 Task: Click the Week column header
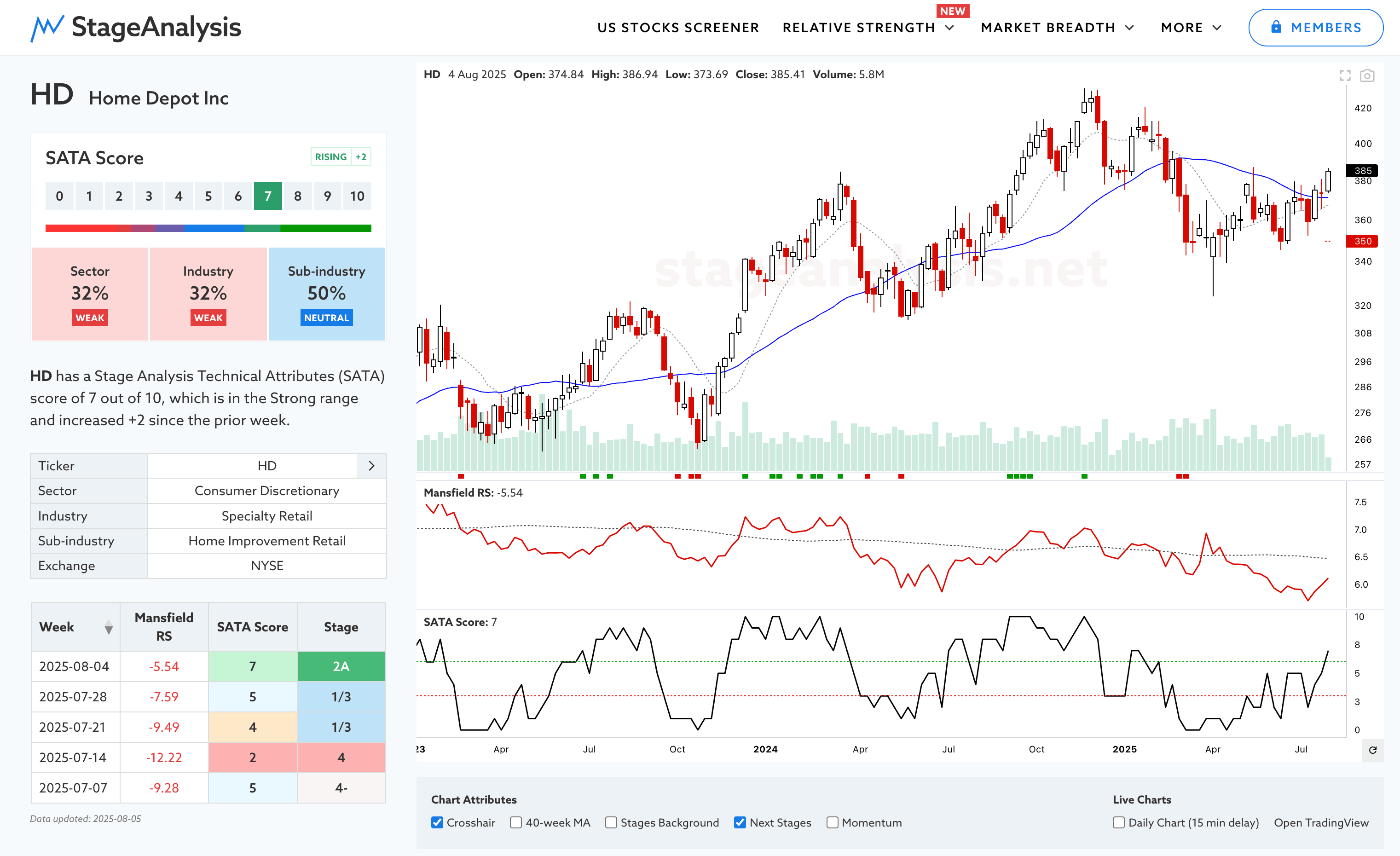[75, 627]
